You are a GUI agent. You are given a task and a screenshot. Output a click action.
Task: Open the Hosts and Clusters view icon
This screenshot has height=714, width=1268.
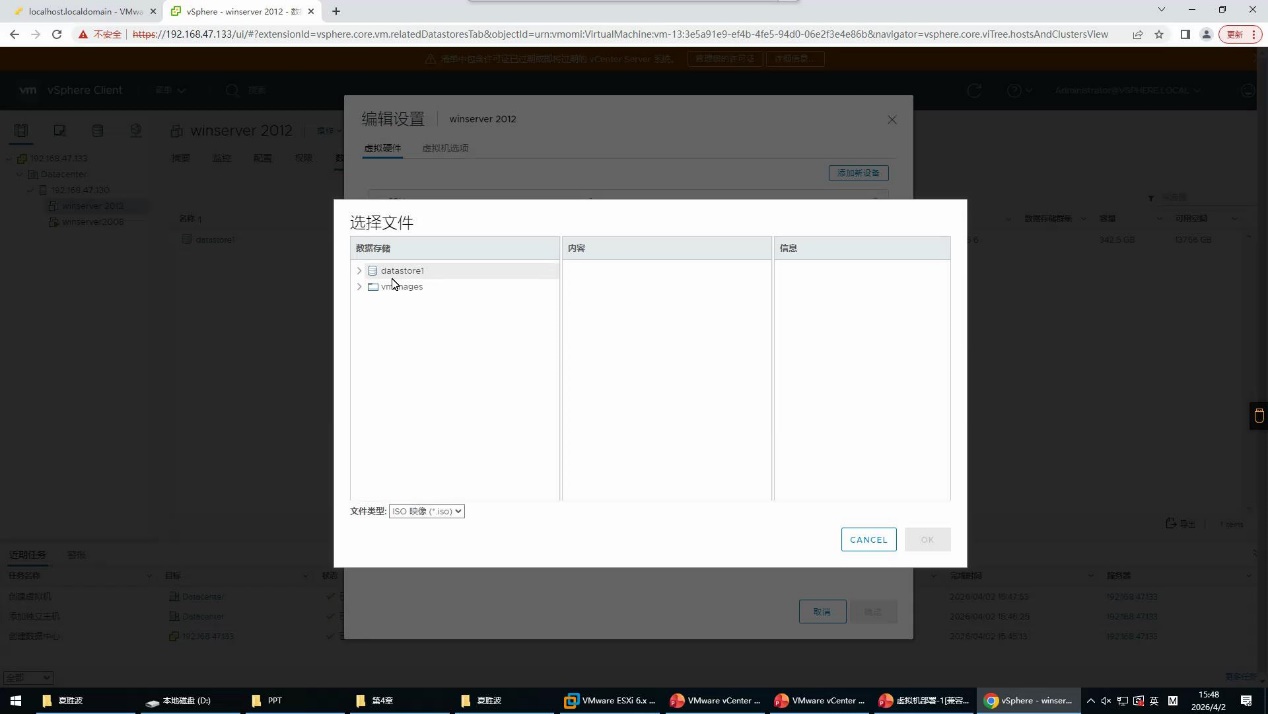tap(21, 131)
